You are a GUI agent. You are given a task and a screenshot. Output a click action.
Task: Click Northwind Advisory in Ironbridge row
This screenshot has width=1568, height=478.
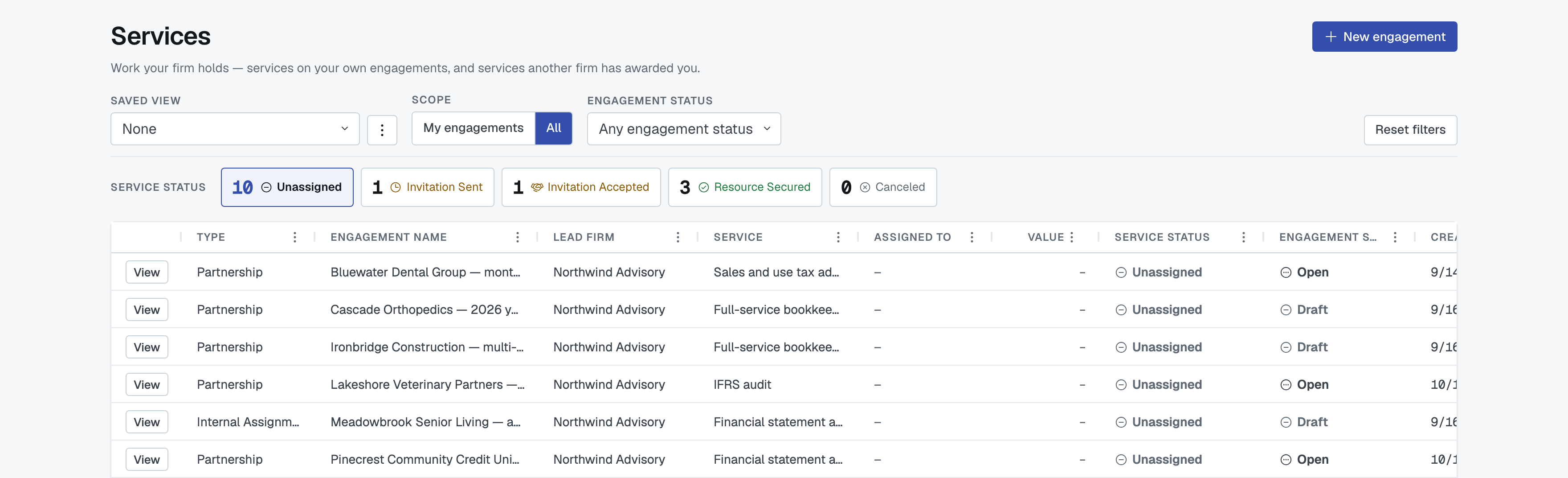click(608, 347)
